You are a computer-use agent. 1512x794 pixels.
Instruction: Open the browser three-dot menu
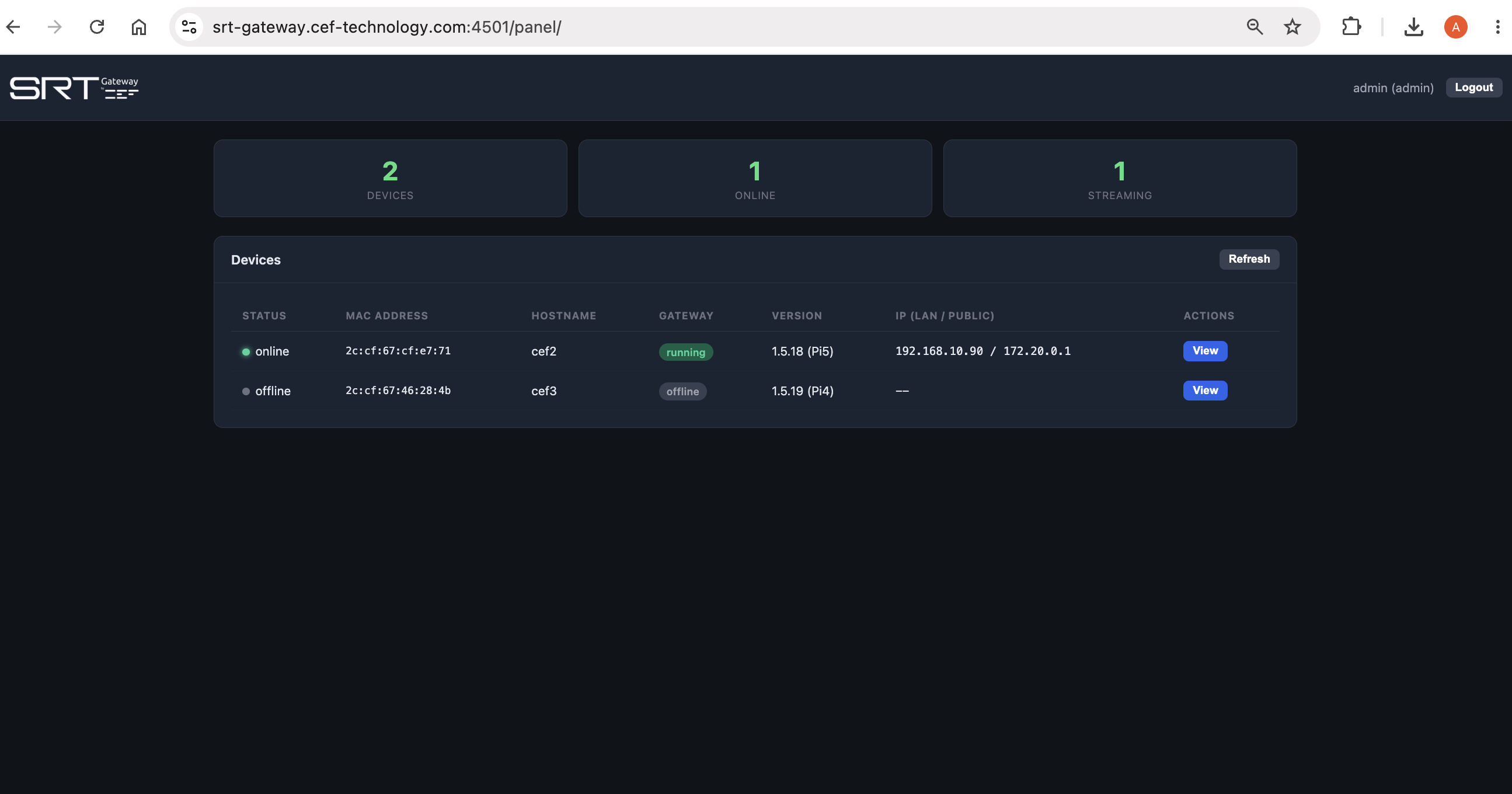[x=1497, y=27]
